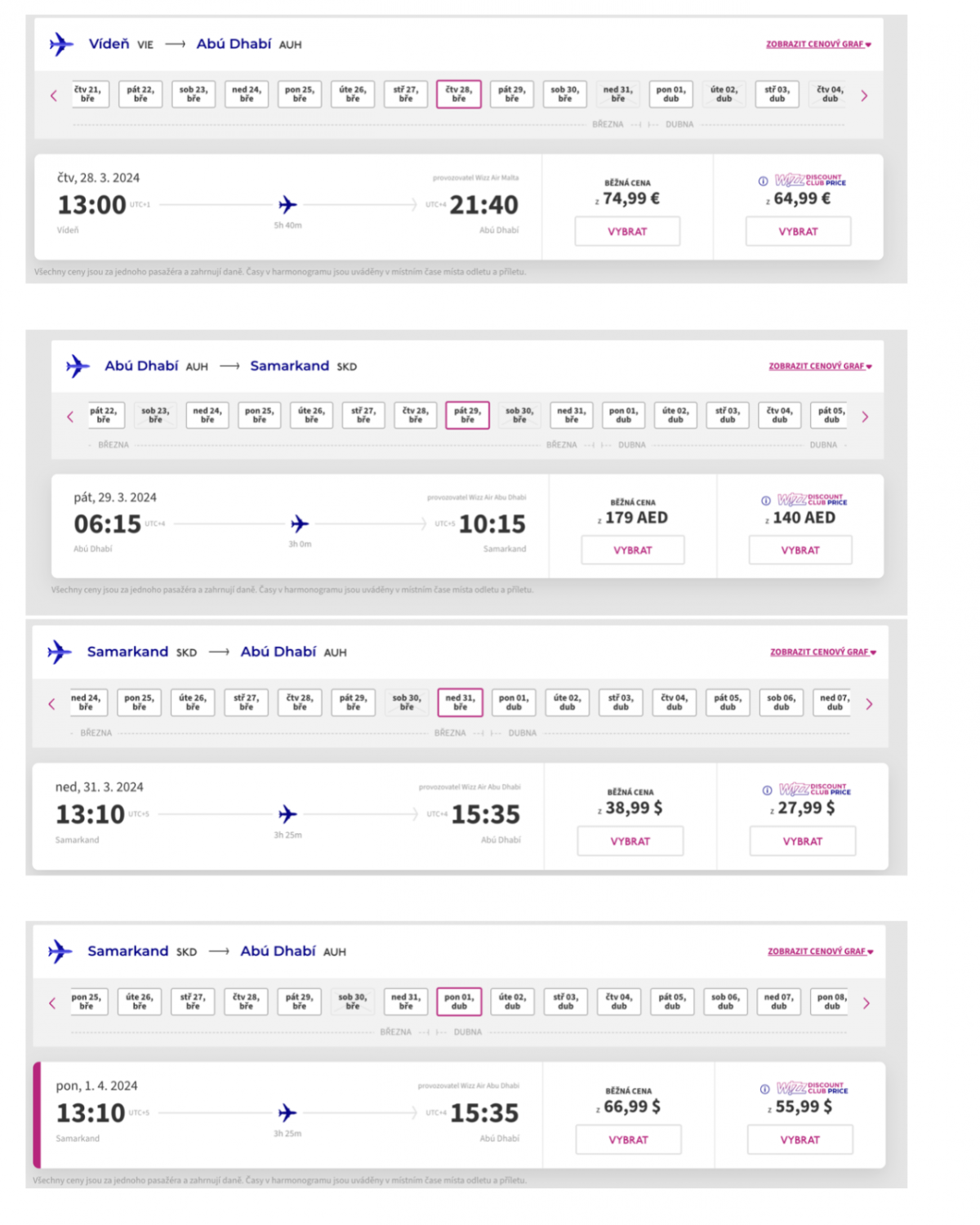Pick úte 02, dub in the bottom flight's dates
980x1225 pixels.
pyautogui.click(x=513, y=1001)
